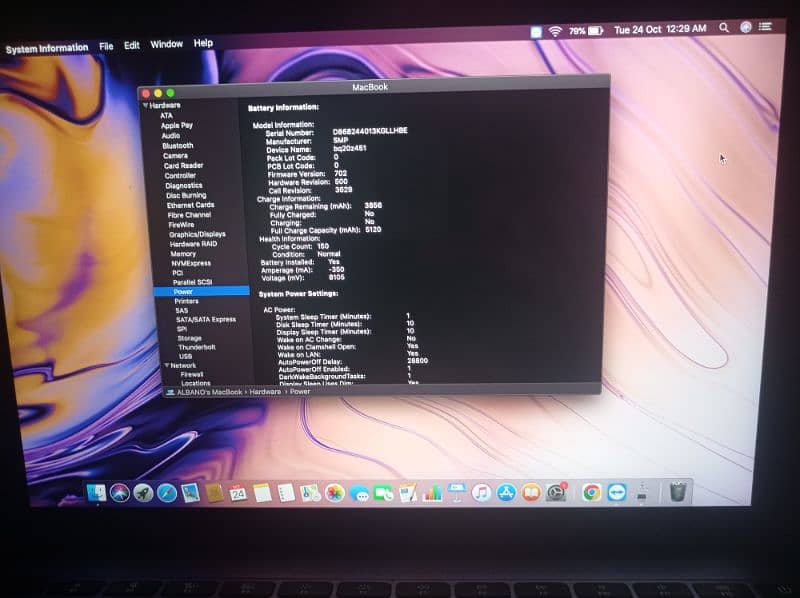Collapse the Hardware section triangle
Viewport: 800px width, 598px height.
(x=145, y=105)
